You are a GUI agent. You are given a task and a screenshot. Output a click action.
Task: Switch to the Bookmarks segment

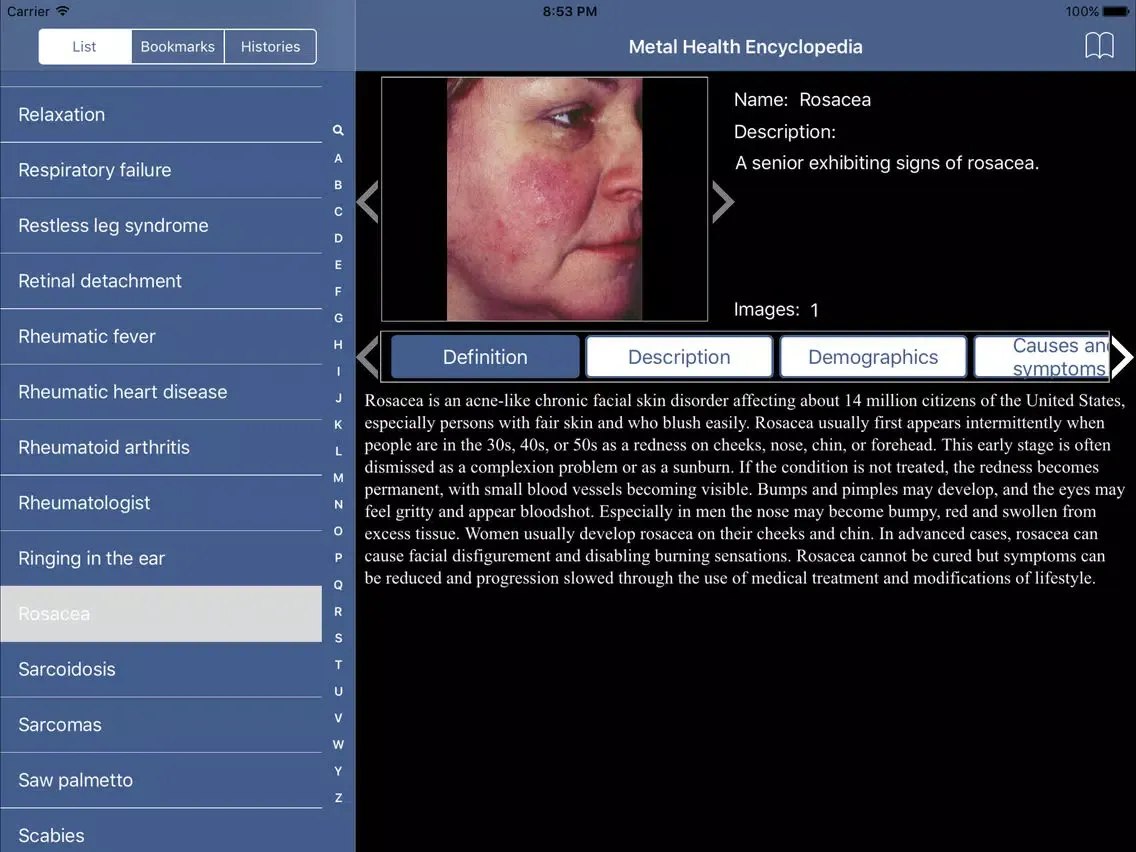pyautogui.click(x=178, y=46)
